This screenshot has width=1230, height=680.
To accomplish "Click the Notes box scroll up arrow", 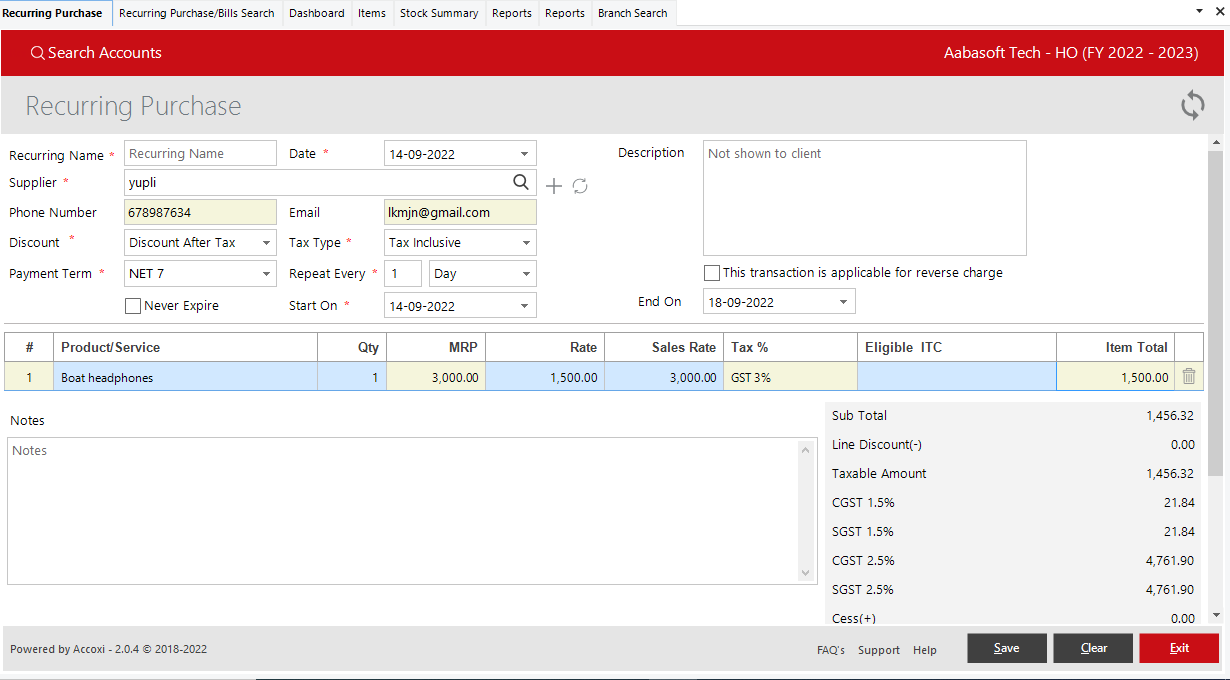I will [x=807, y=451].
